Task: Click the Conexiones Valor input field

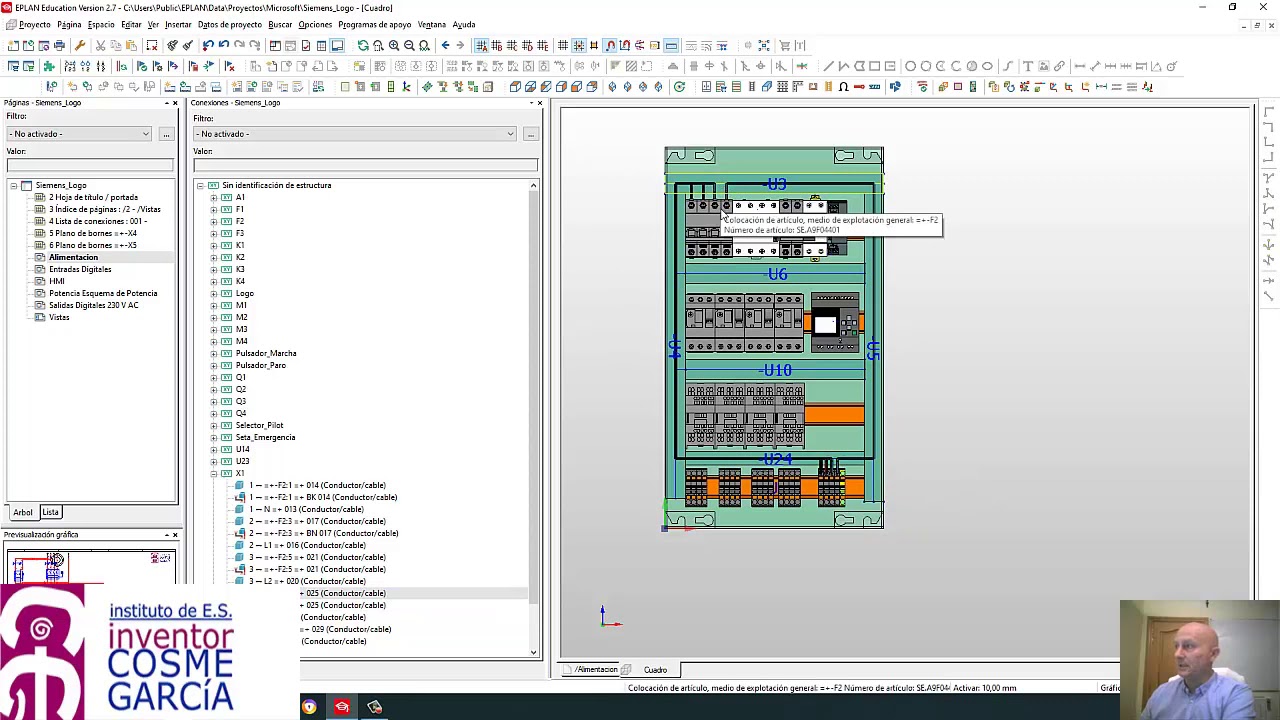Action: [x=366, y=165]
